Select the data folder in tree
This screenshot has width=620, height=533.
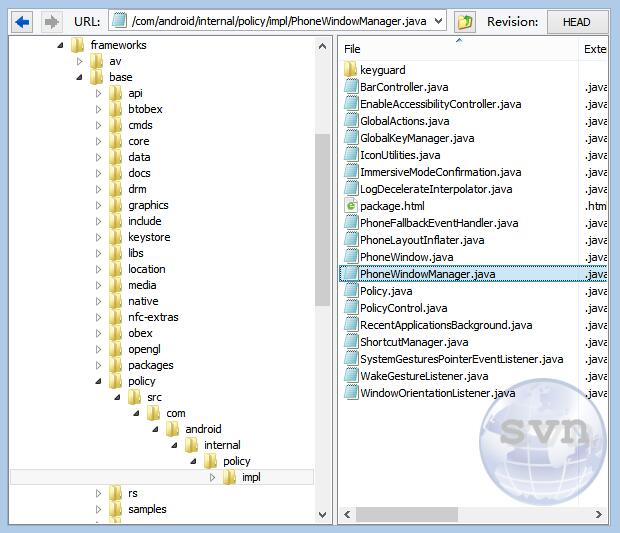pyautogui.click(x=139, y=157)
